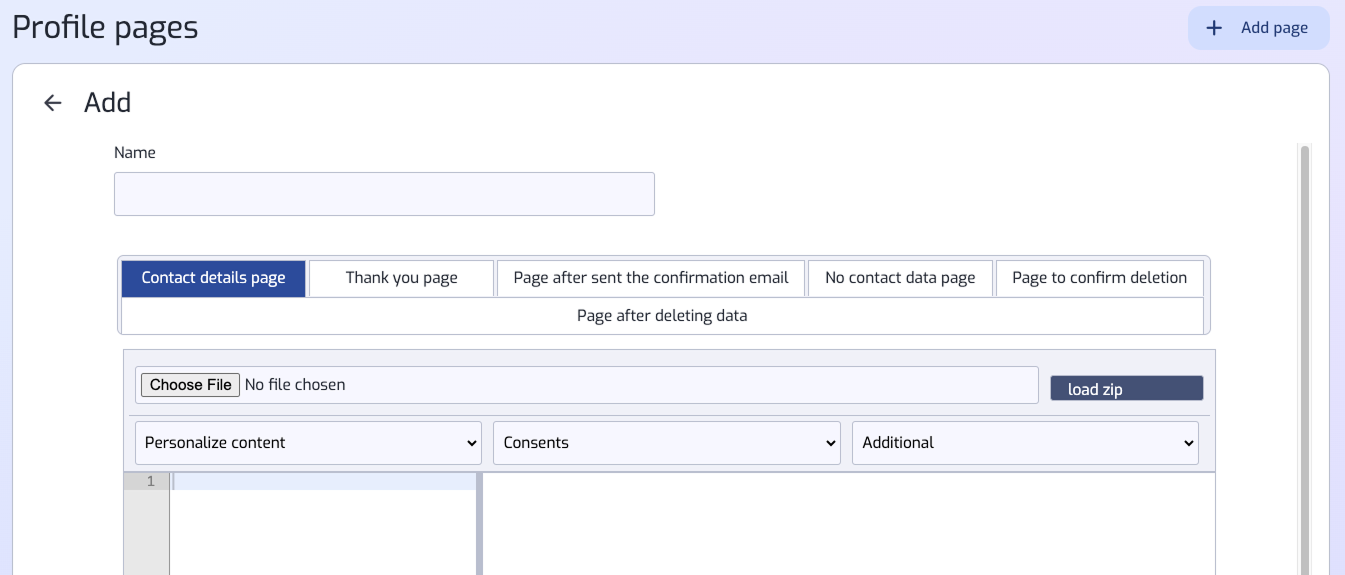Open the Page to confirm deletion tab
Screen dimensions: 1345x575
(1099, 278)
